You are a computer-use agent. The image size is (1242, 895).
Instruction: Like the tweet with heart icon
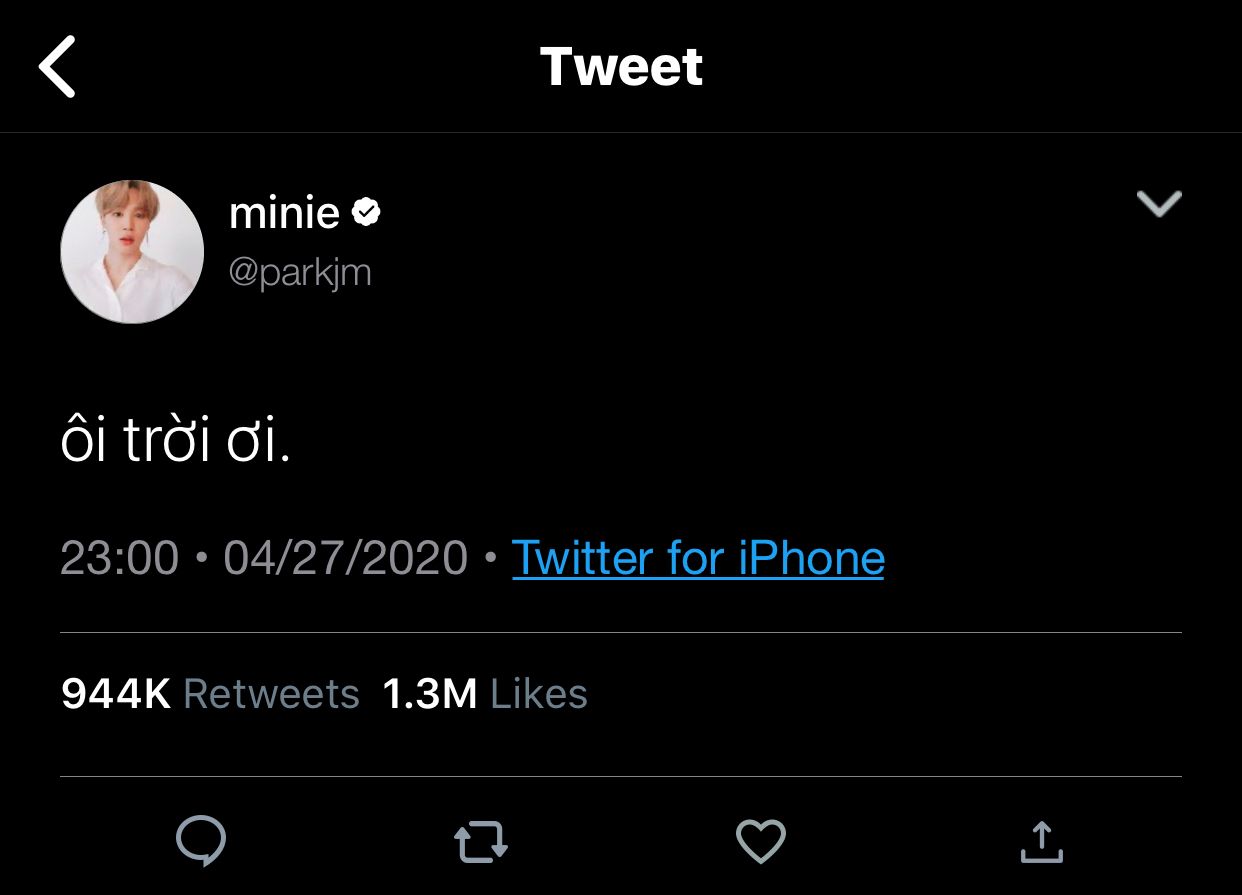click(761, 841)
